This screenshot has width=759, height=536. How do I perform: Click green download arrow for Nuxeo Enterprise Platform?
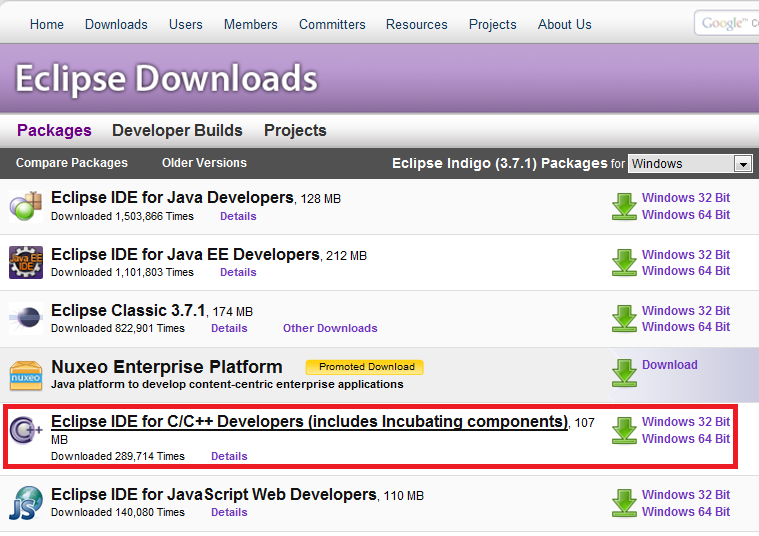click(624, 373)
